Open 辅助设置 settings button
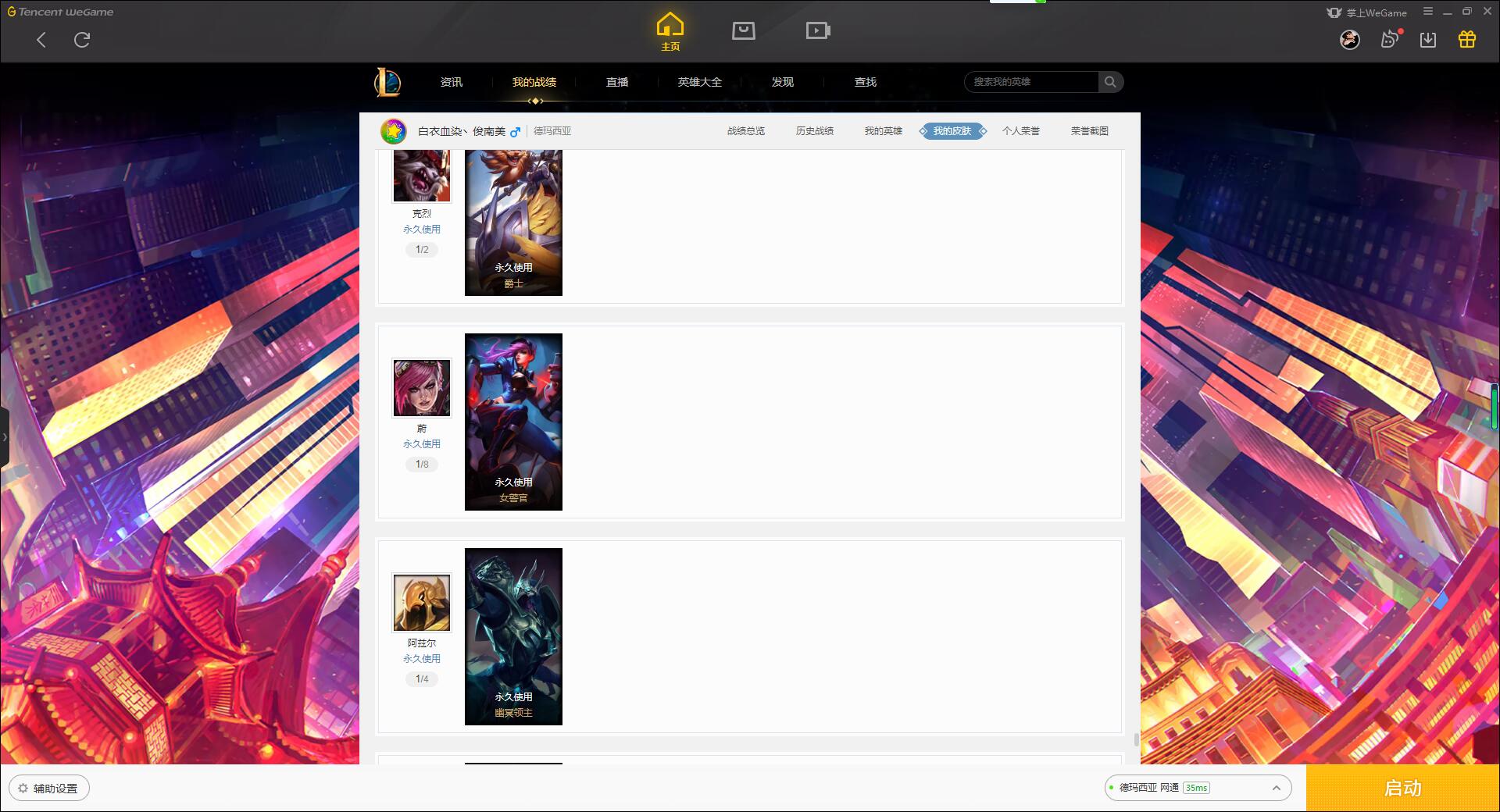1500x812 pixels. point(49,789)
